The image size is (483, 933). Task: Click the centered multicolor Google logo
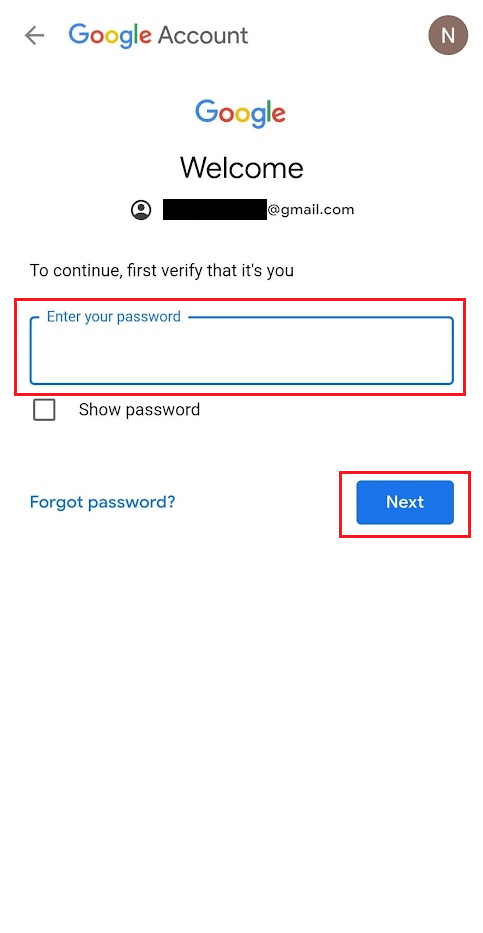240,113
